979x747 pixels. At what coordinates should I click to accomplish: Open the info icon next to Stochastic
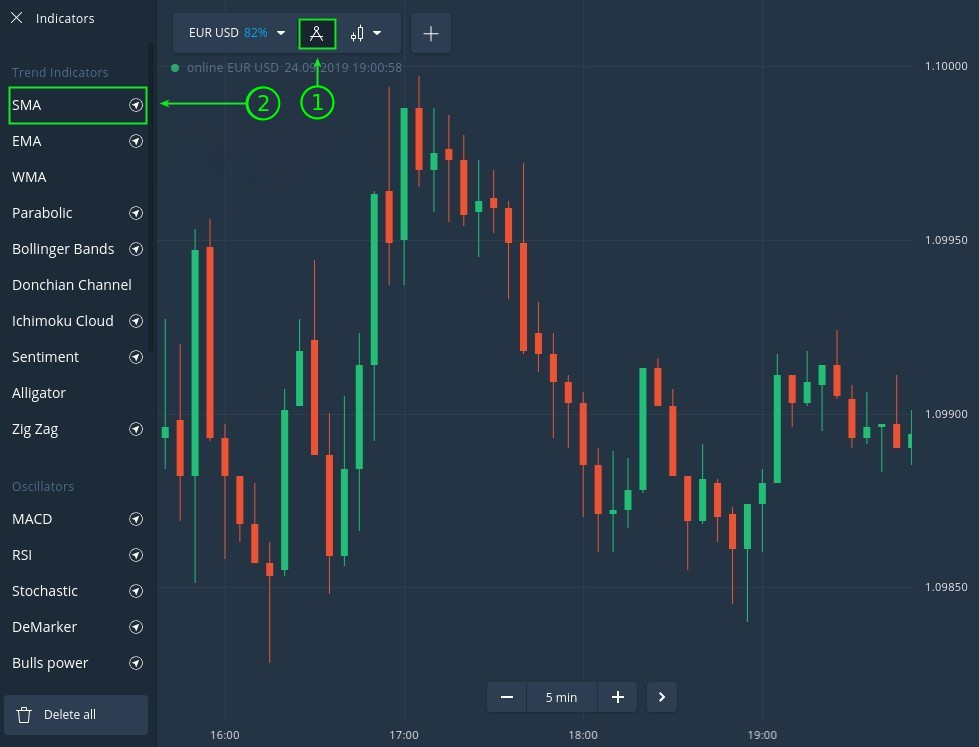click(136, 591)
